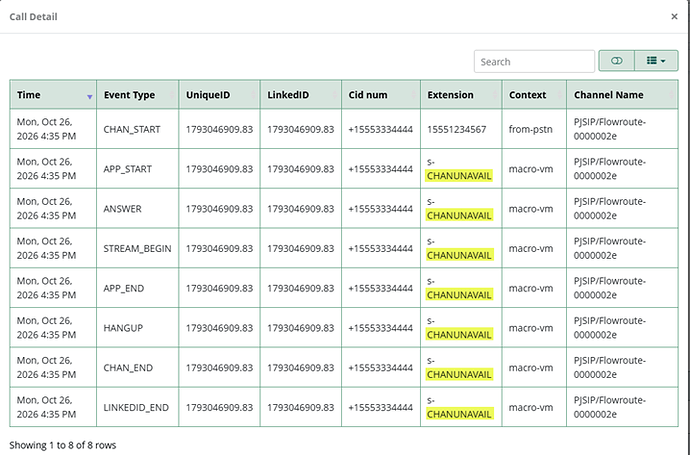Viewport: 690px width, 455px height.
Task: Click the Call Detail dialog title
Action: (x=33, y=17)
